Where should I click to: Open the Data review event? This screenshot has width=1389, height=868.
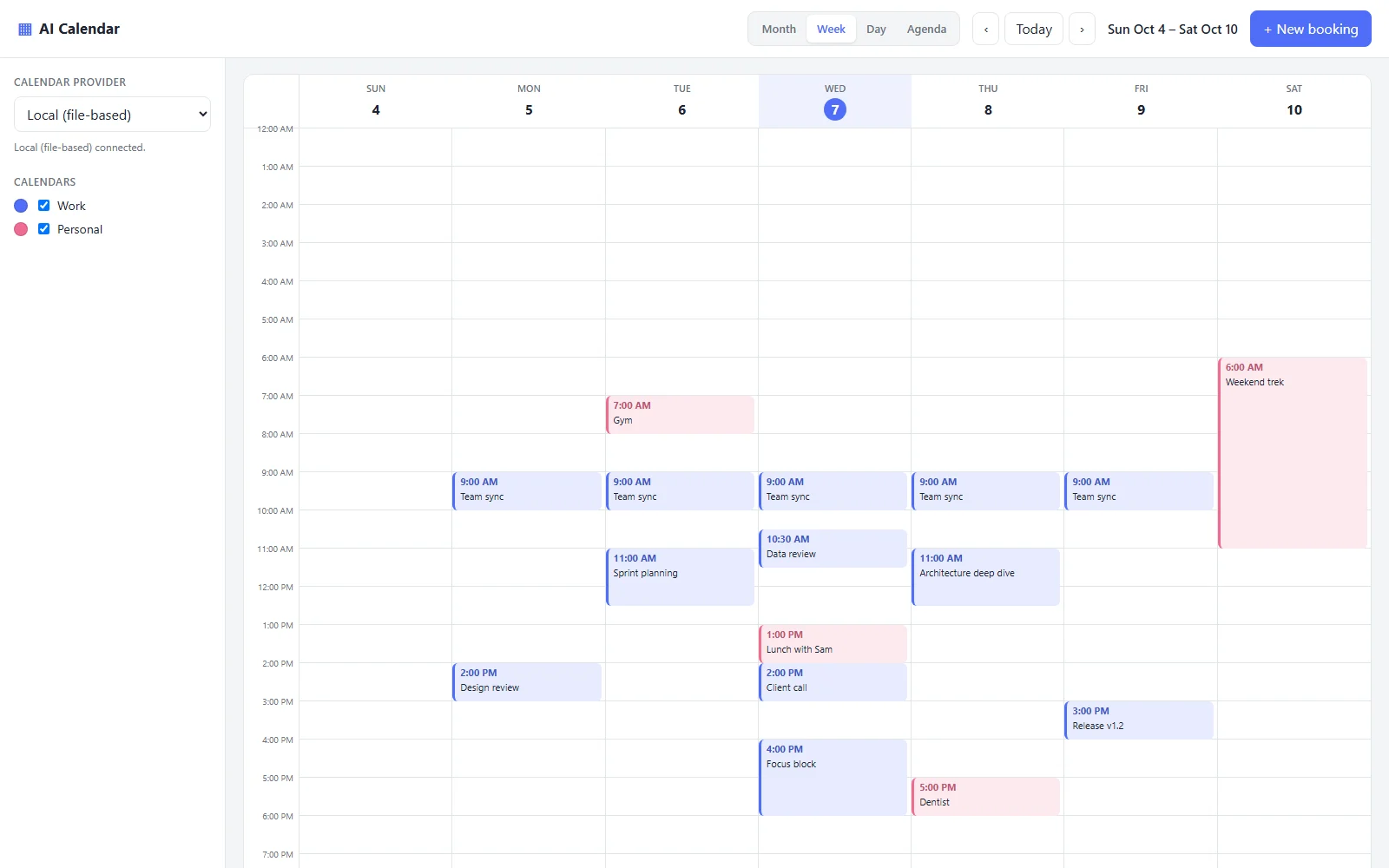tap(833, 548)
